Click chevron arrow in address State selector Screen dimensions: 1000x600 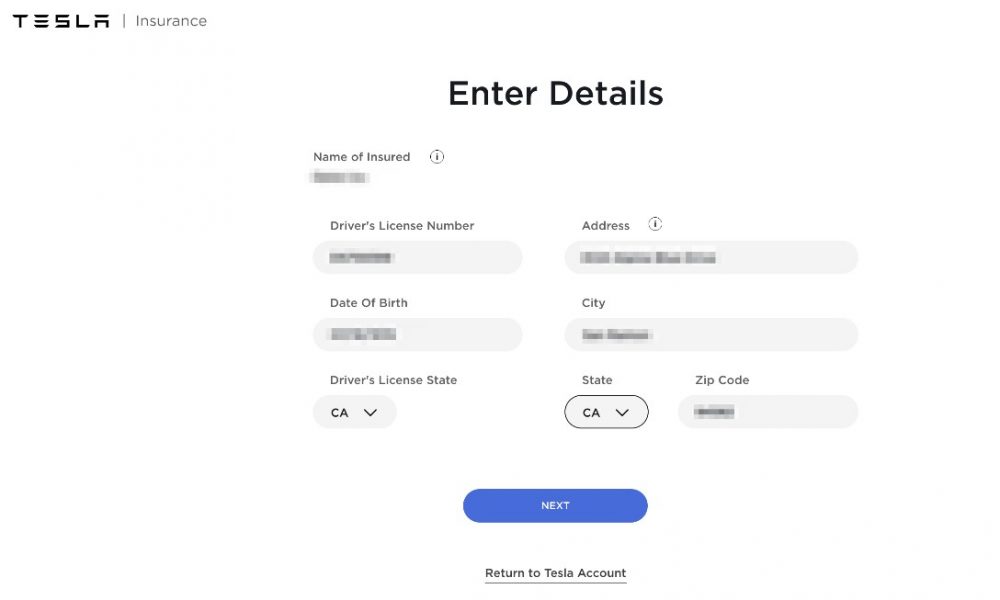coord(622,413)
